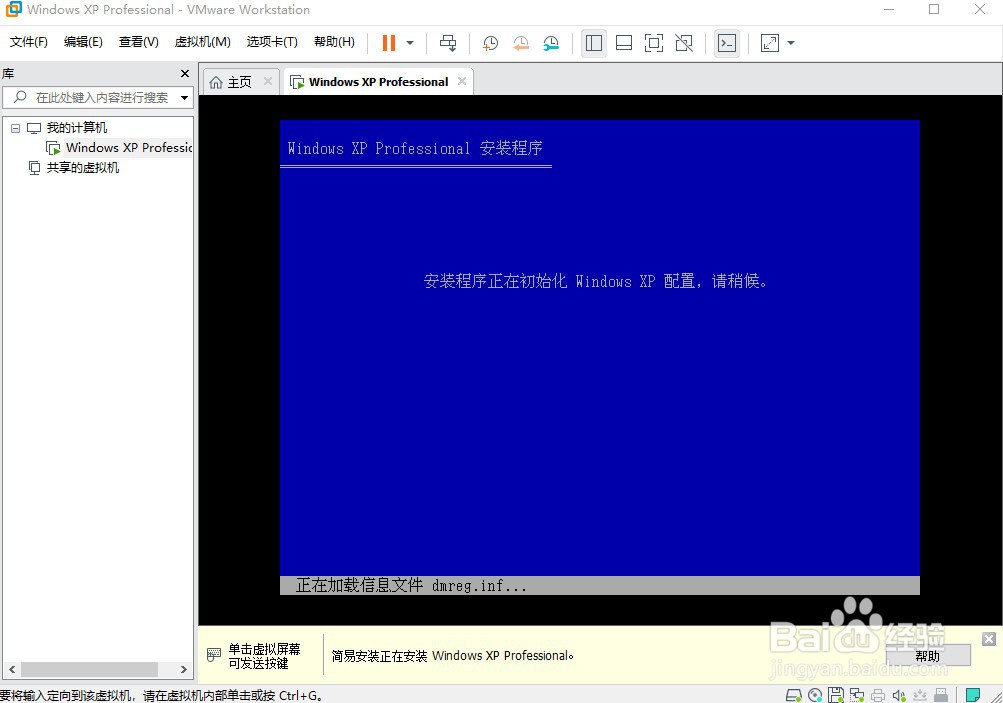Click the stretch guest display icon
1003x703 pixels.
(x=770, y=43)
